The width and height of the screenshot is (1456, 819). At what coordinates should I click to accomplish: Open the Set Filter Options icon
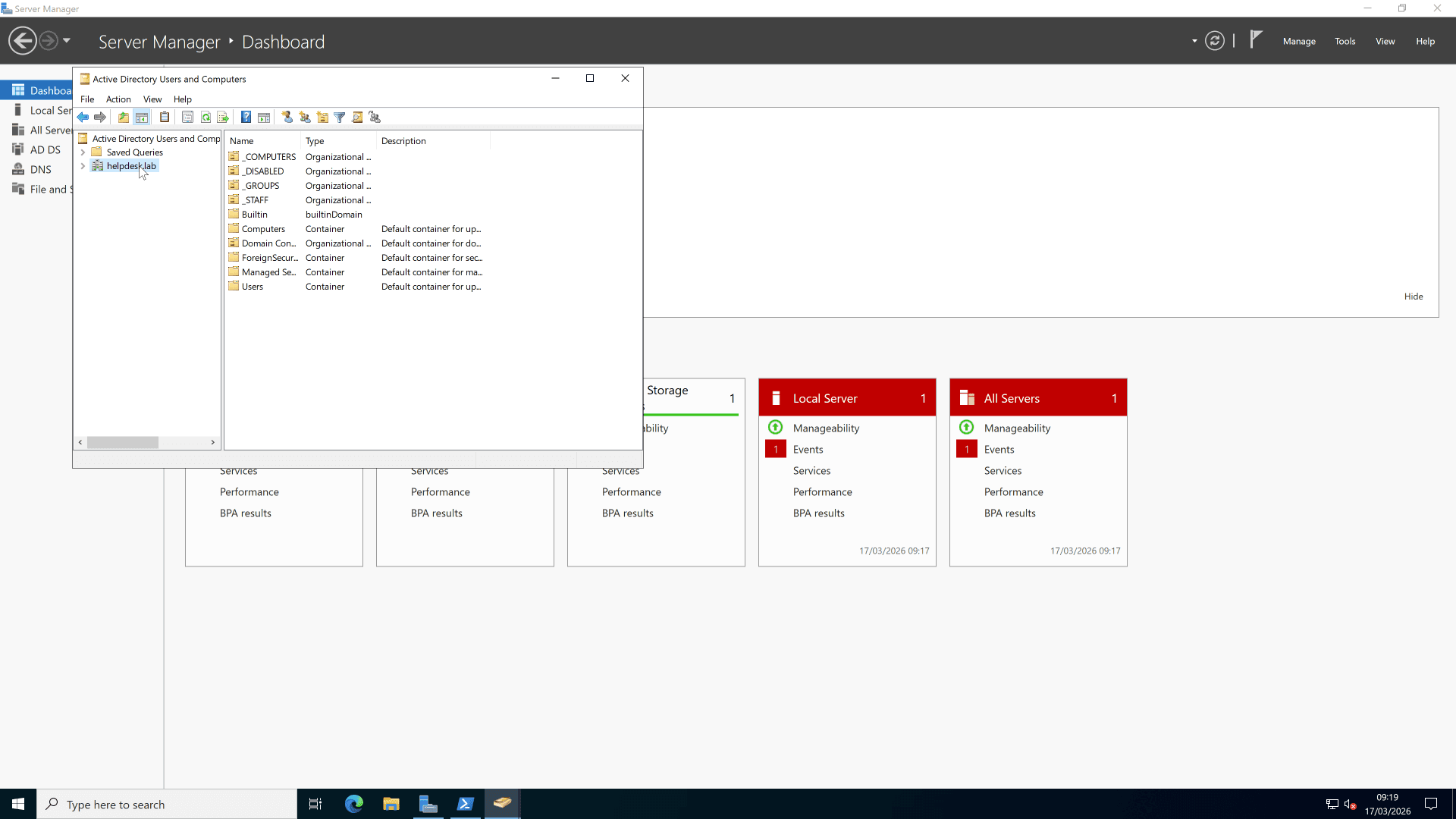pyautogui.click(x=339, y=118)
